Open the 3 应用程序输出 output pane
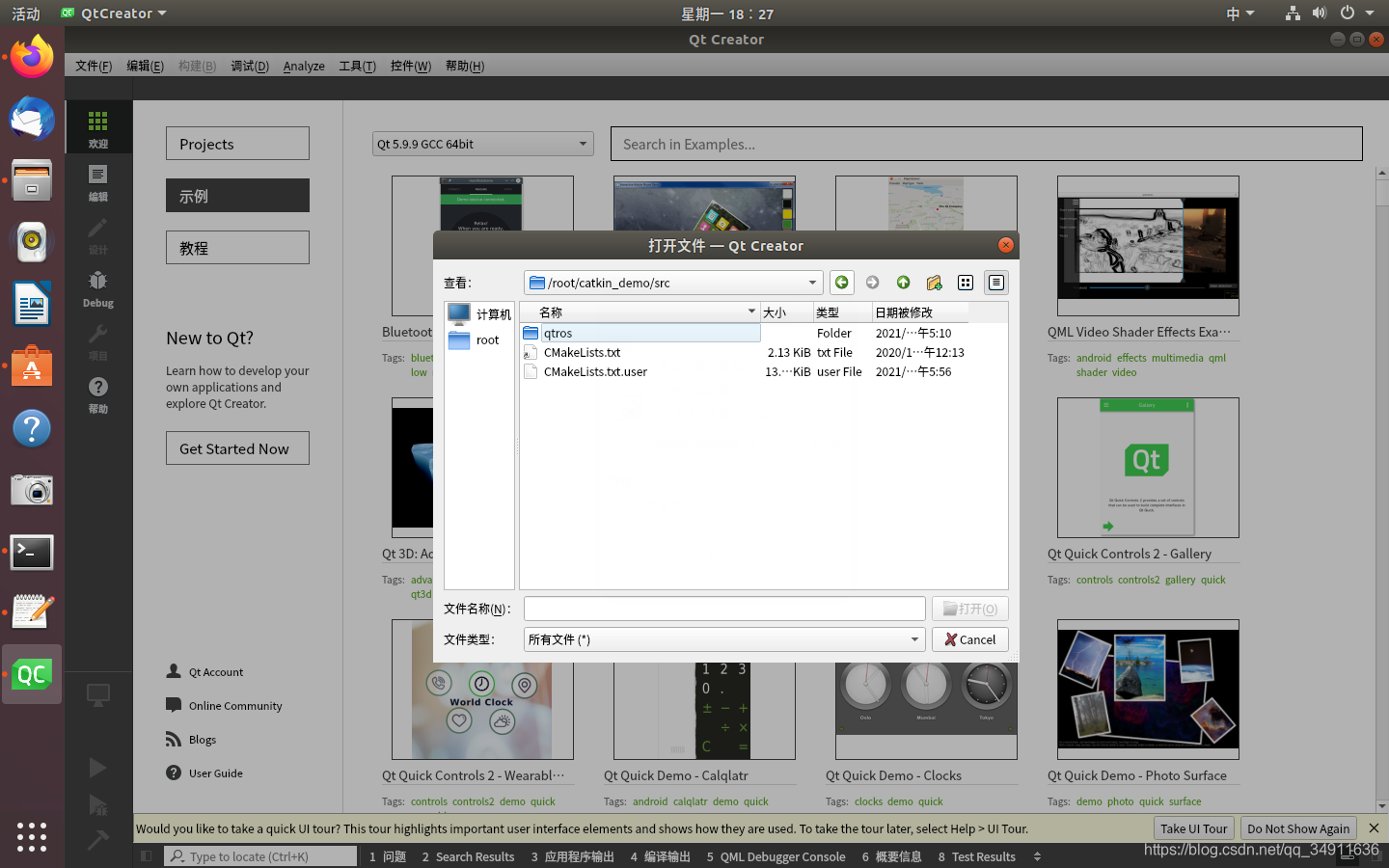The image size is (1389, 868). coord(572,856)
